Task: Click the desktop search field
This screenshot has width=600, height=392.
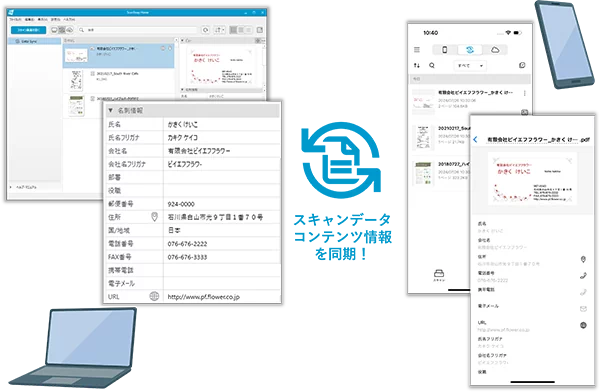Action: [x=138, y=30]
